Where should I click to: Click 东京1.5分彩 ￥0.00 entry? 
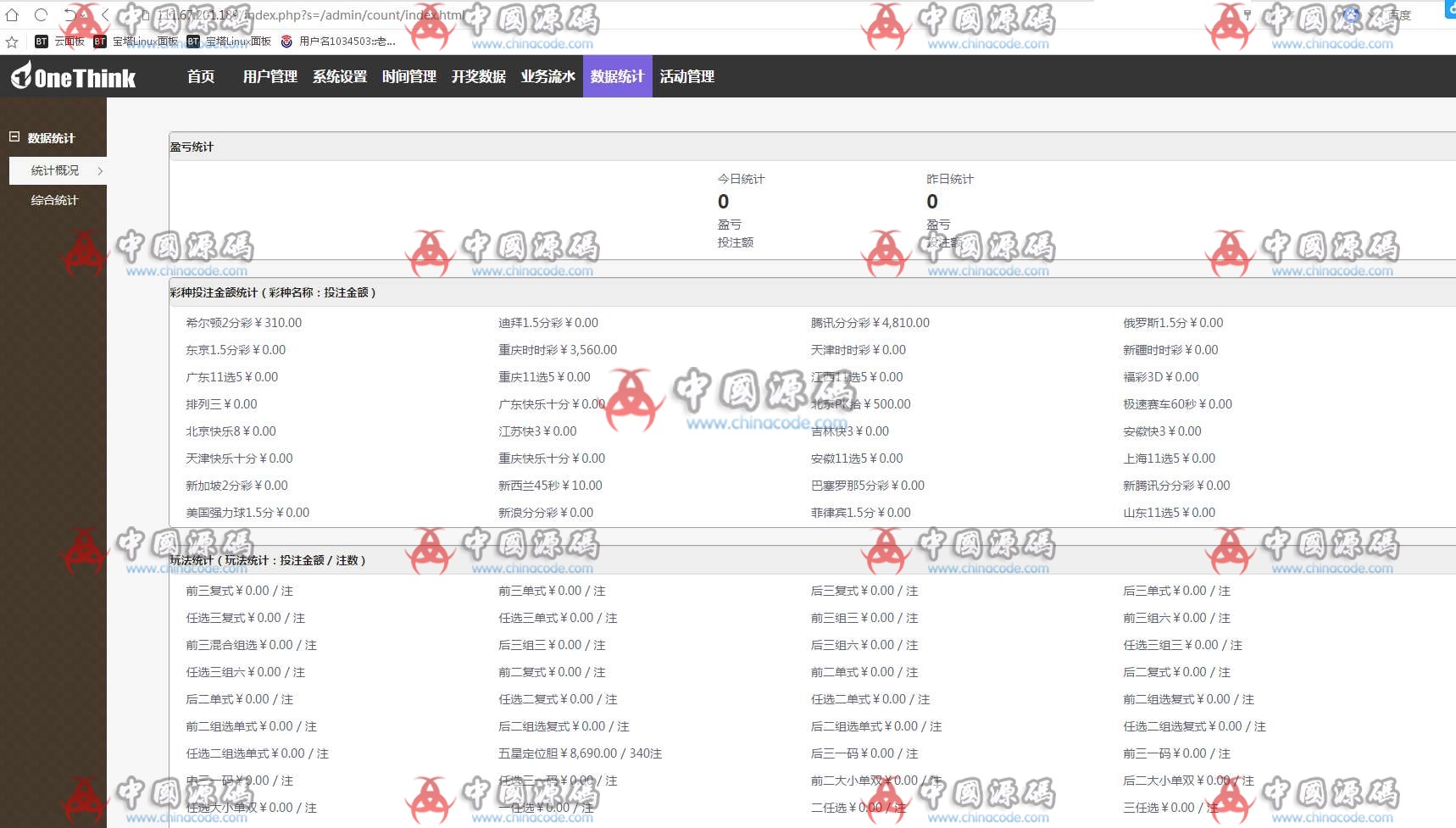236,350
